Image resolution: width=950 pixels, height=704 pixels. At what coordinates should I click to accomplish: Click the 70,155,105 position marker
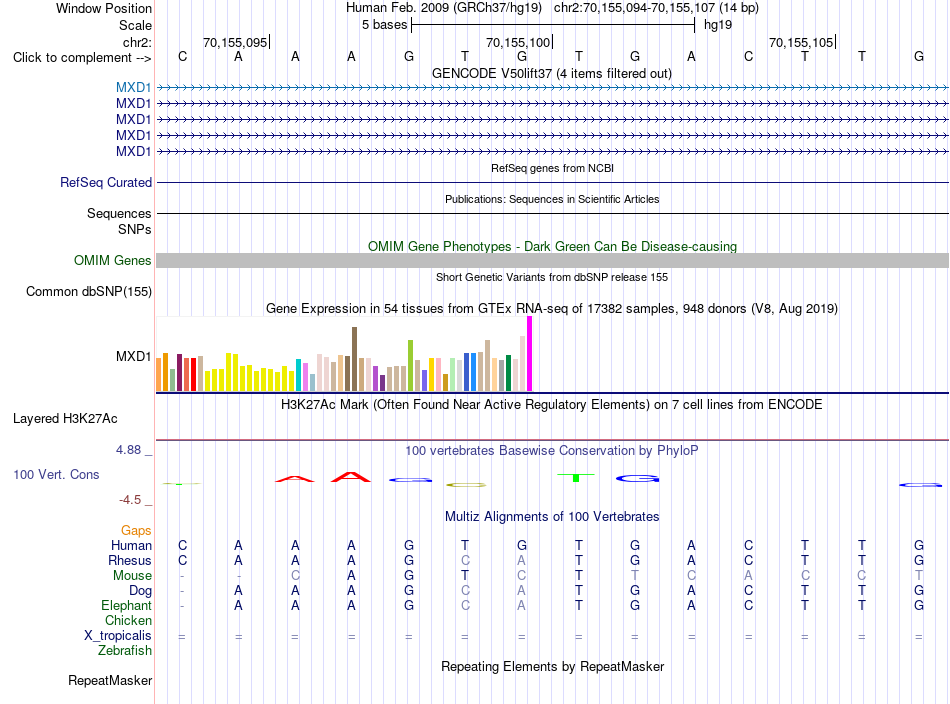click(802, 42)
